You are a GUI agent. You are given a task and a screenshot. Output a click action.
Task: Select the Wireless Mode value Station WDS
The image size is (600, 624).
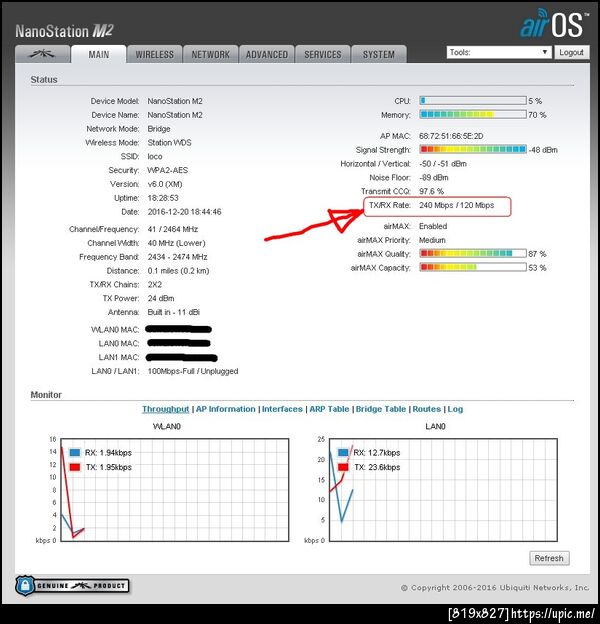[x=169, y=142]
